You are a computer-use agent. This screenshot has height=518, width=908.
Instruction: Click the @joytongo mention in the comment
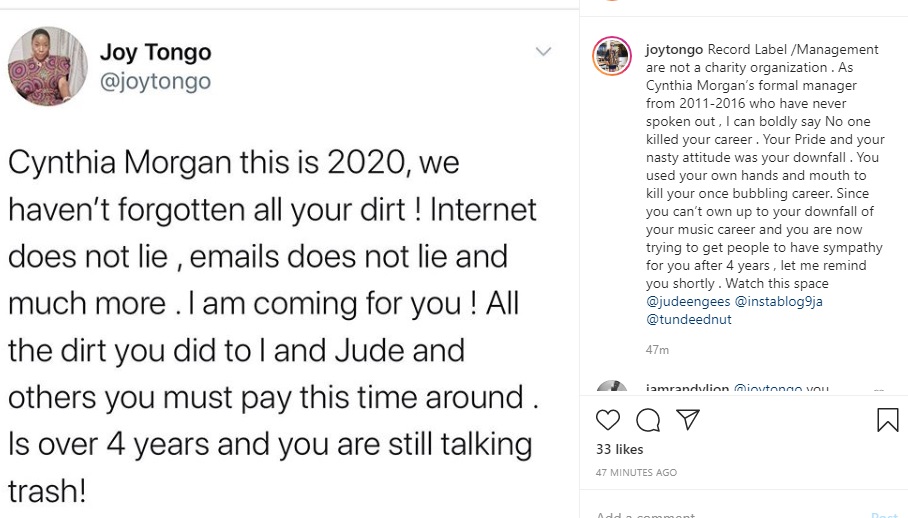click(x=768, y=389)
